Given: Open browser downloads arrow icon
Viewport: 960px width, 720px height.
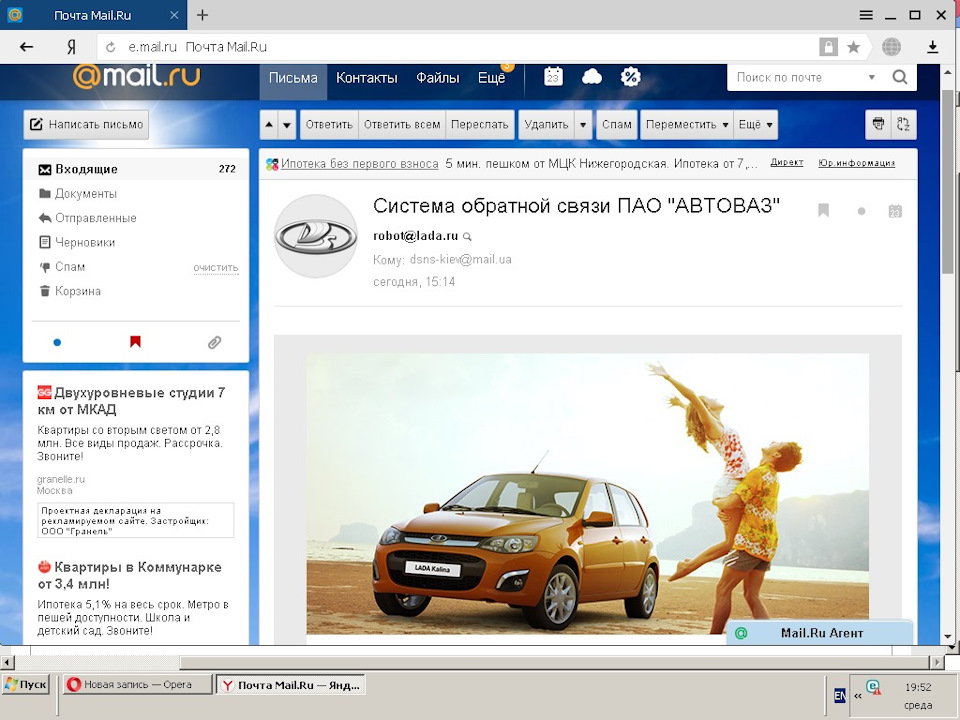Looking at the screenshot, I should (932, 47).
